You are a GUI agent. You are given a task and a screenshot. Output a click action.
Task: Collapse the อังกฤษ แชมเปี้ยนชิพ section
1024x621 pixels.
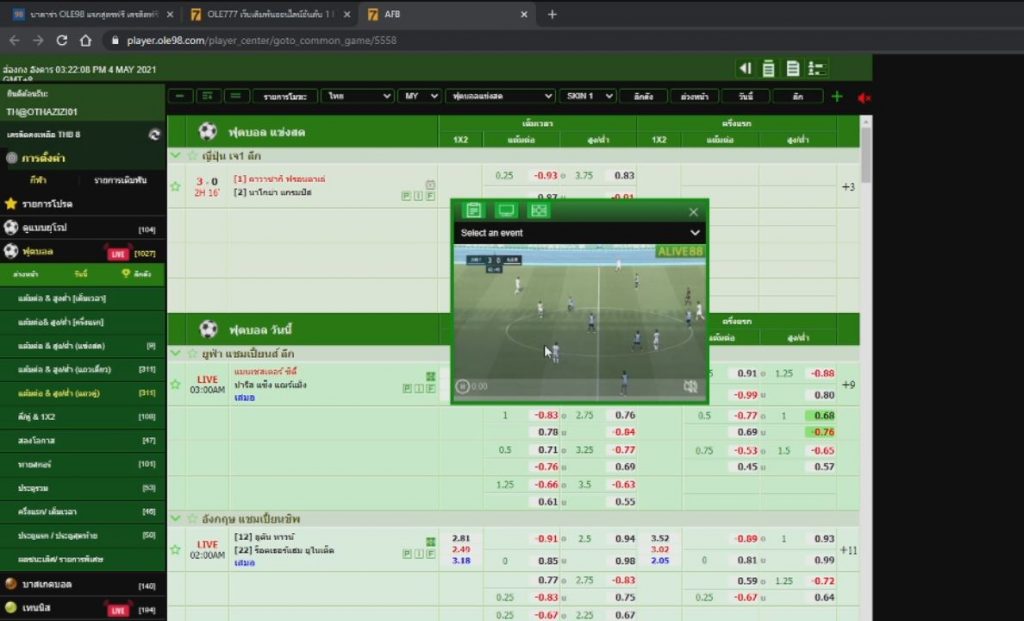(x=175, y=518)
